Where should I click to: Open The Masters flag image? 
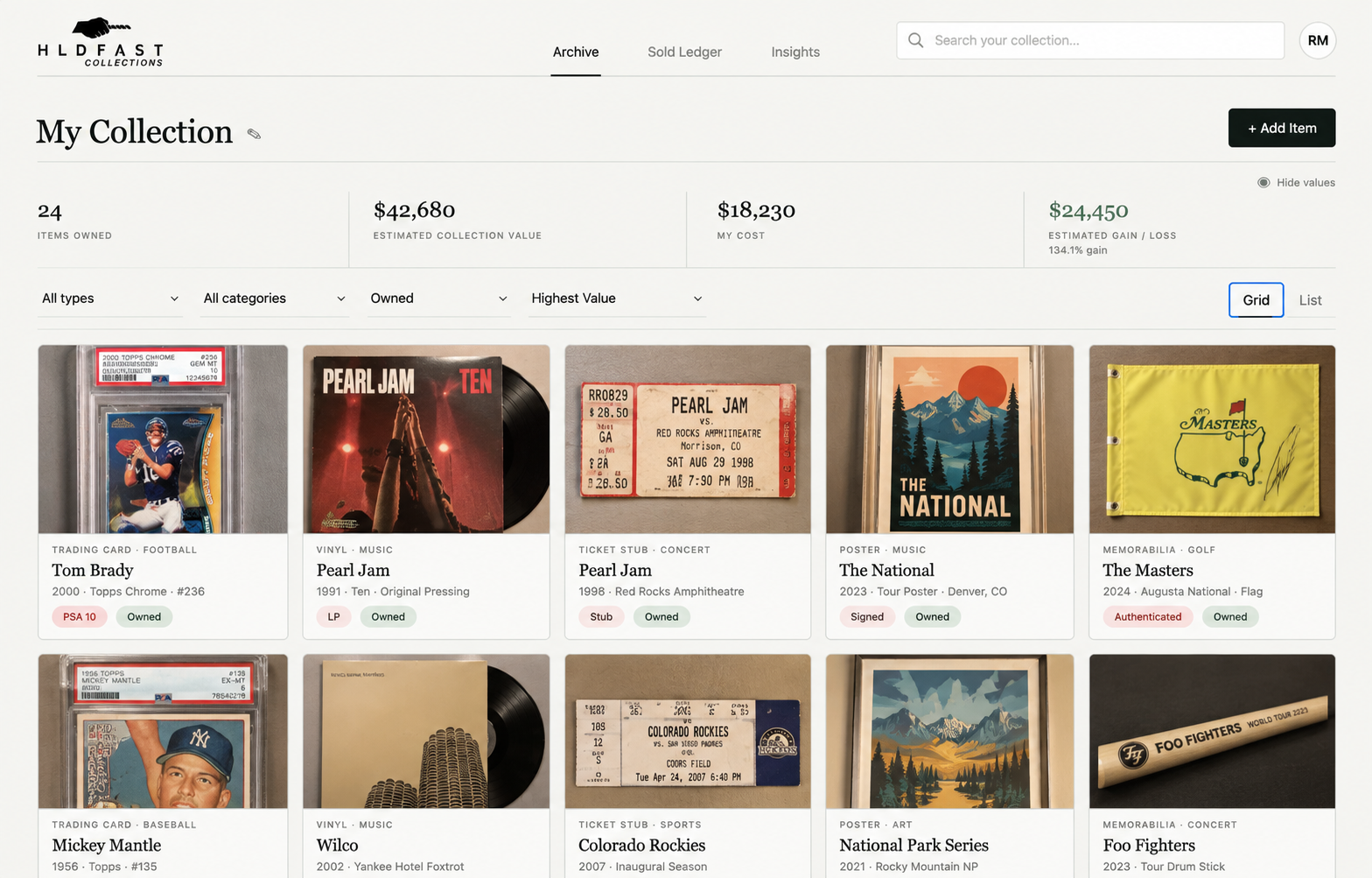tap(1212, 439)
